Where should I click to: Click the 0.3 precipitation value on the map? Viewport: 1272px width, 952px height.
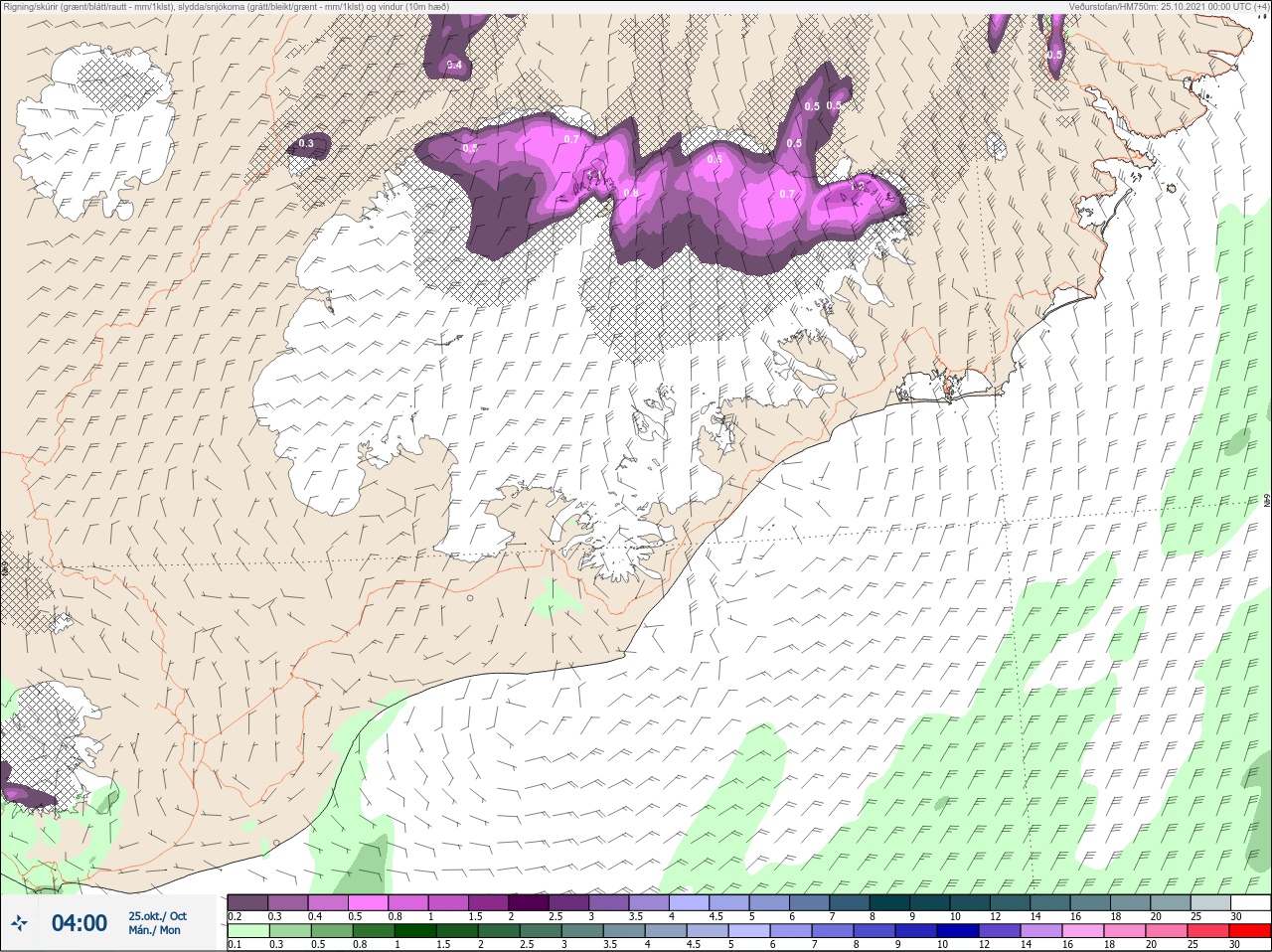click(x=306, y=144)
